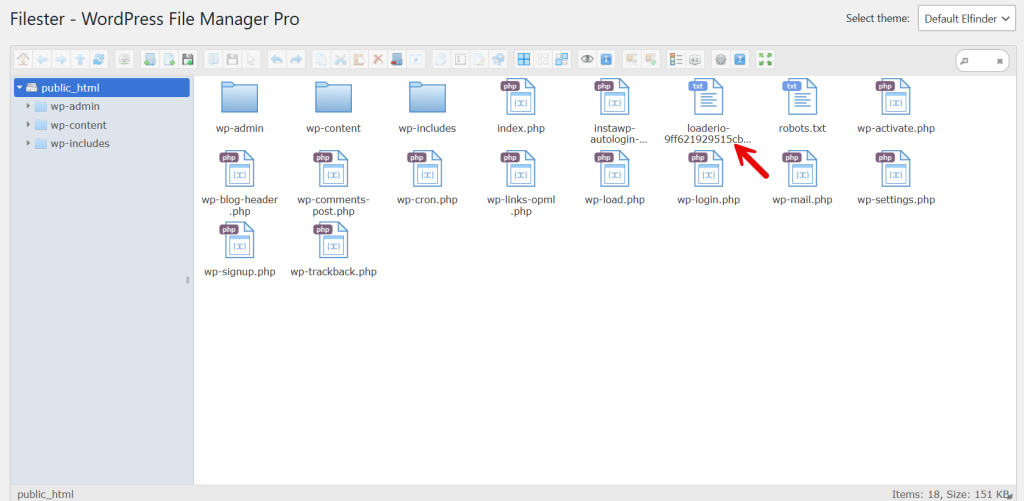Click the sort options icon

(695, 59)
